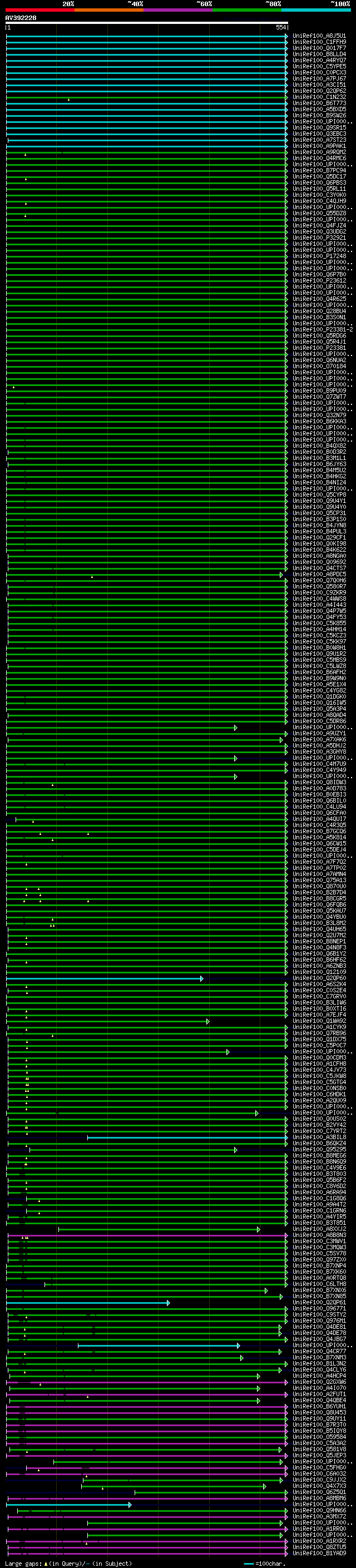Select the UniRef100_A3CI51 label
This screenshot has height=1568, width=356.
coord(319,85)
